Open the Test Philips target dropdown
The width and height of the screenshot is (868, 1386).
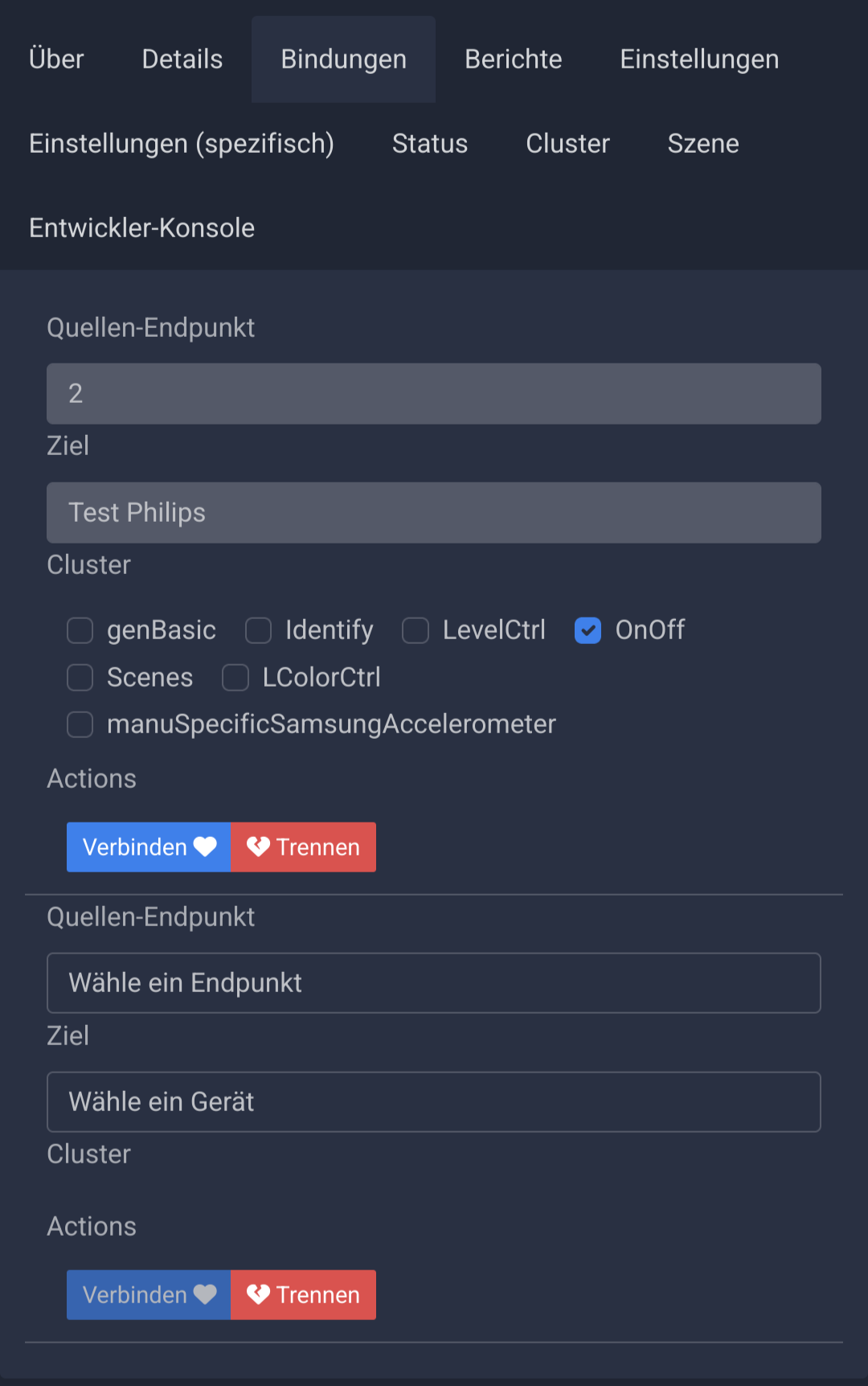pyautogui.click(x=434, y=513)
